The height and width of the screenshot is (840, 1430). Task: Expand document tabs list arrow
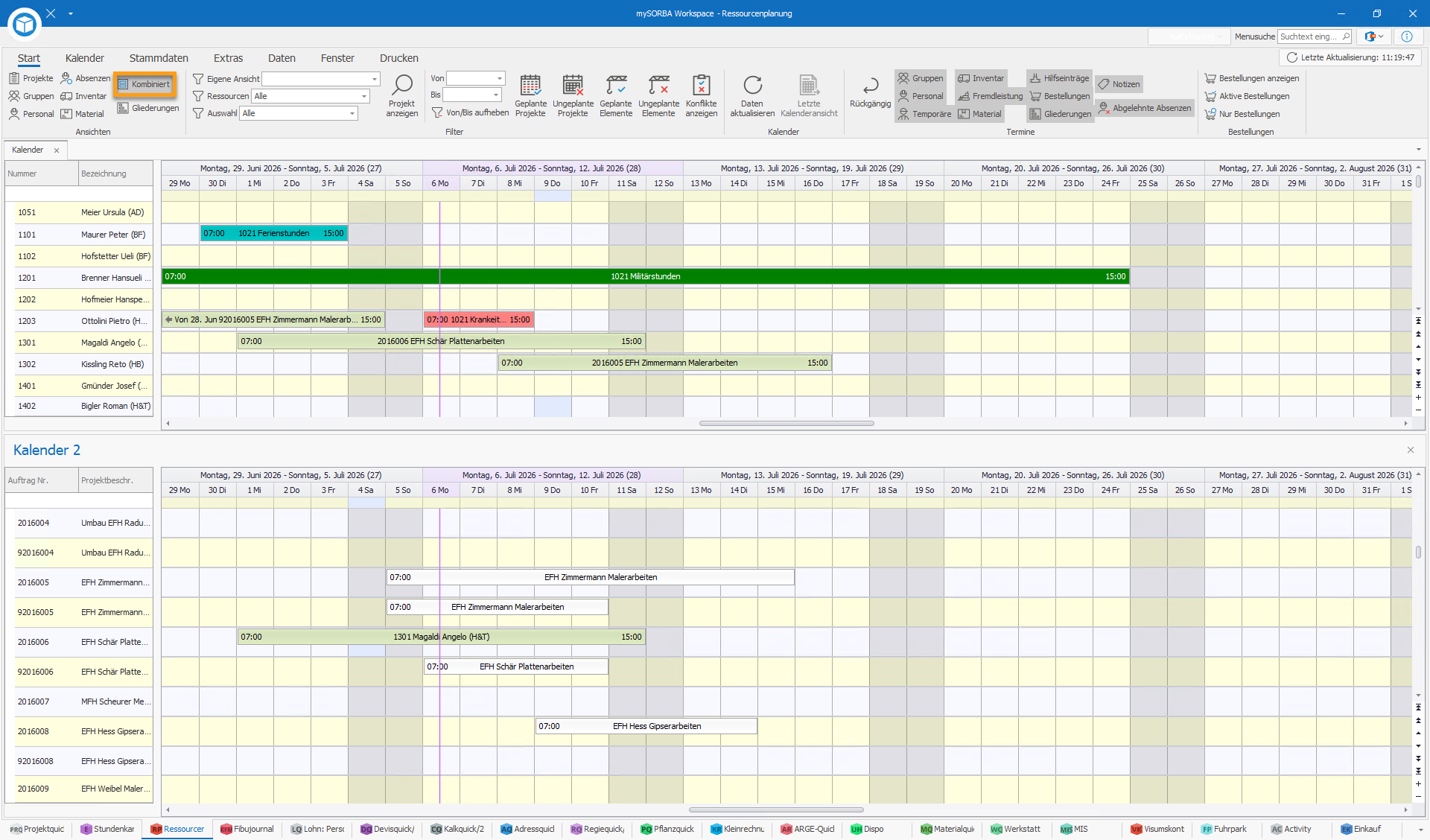(1418, 150)
